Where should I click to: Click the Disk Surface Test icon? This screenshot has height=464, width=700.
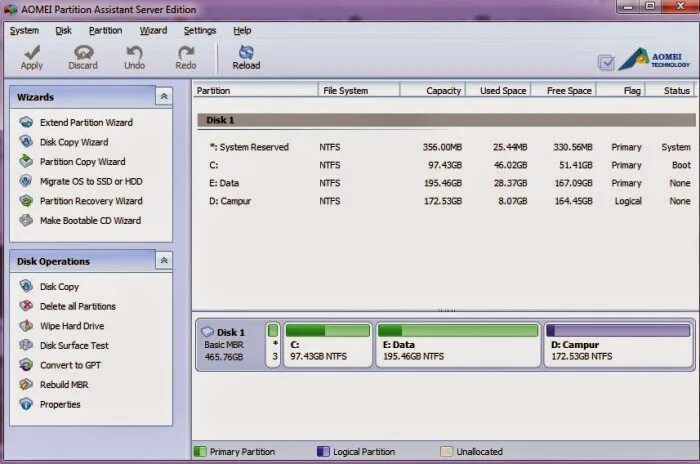coord(26,345)
